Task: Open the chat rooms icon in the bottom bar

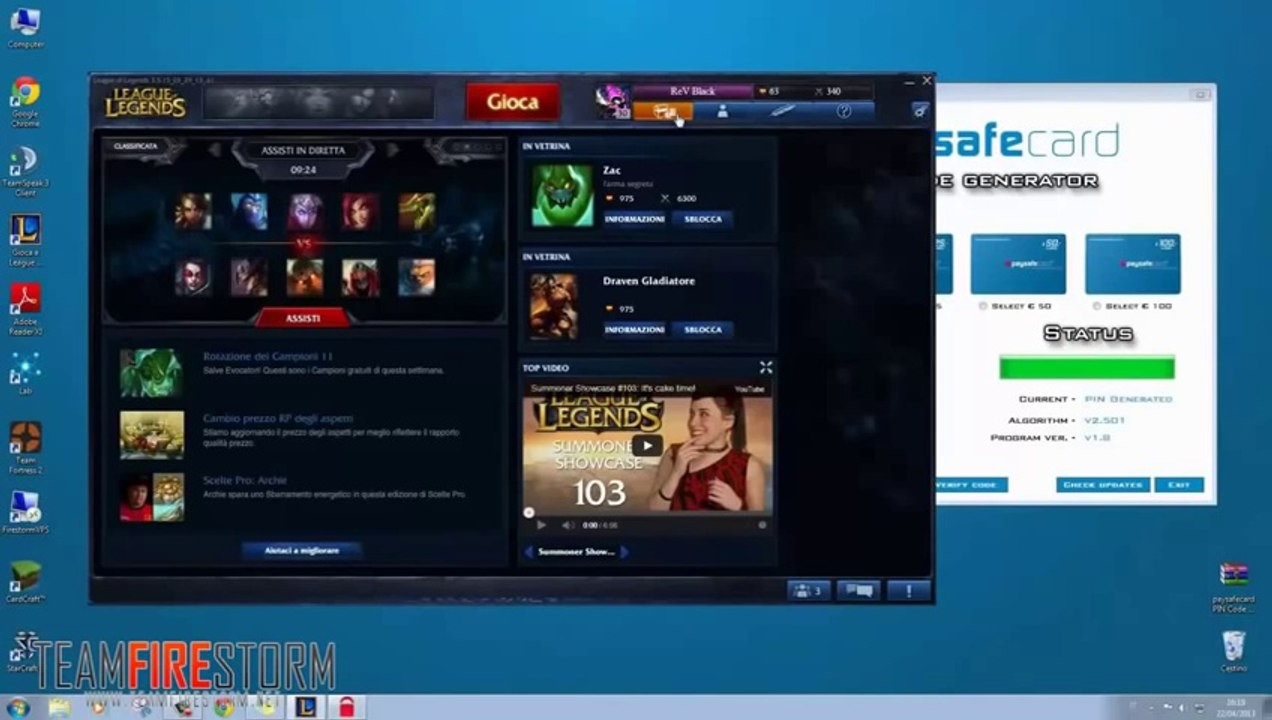Action: tap(858, 591)
